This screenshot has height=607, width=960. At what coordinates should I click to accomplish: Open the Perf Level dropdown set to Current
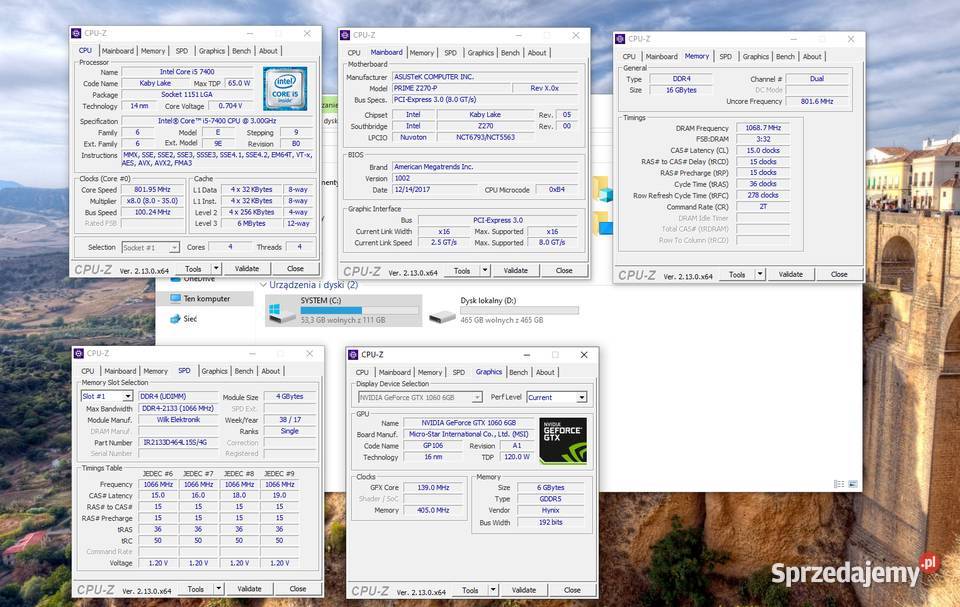click(x=557, y=397)
